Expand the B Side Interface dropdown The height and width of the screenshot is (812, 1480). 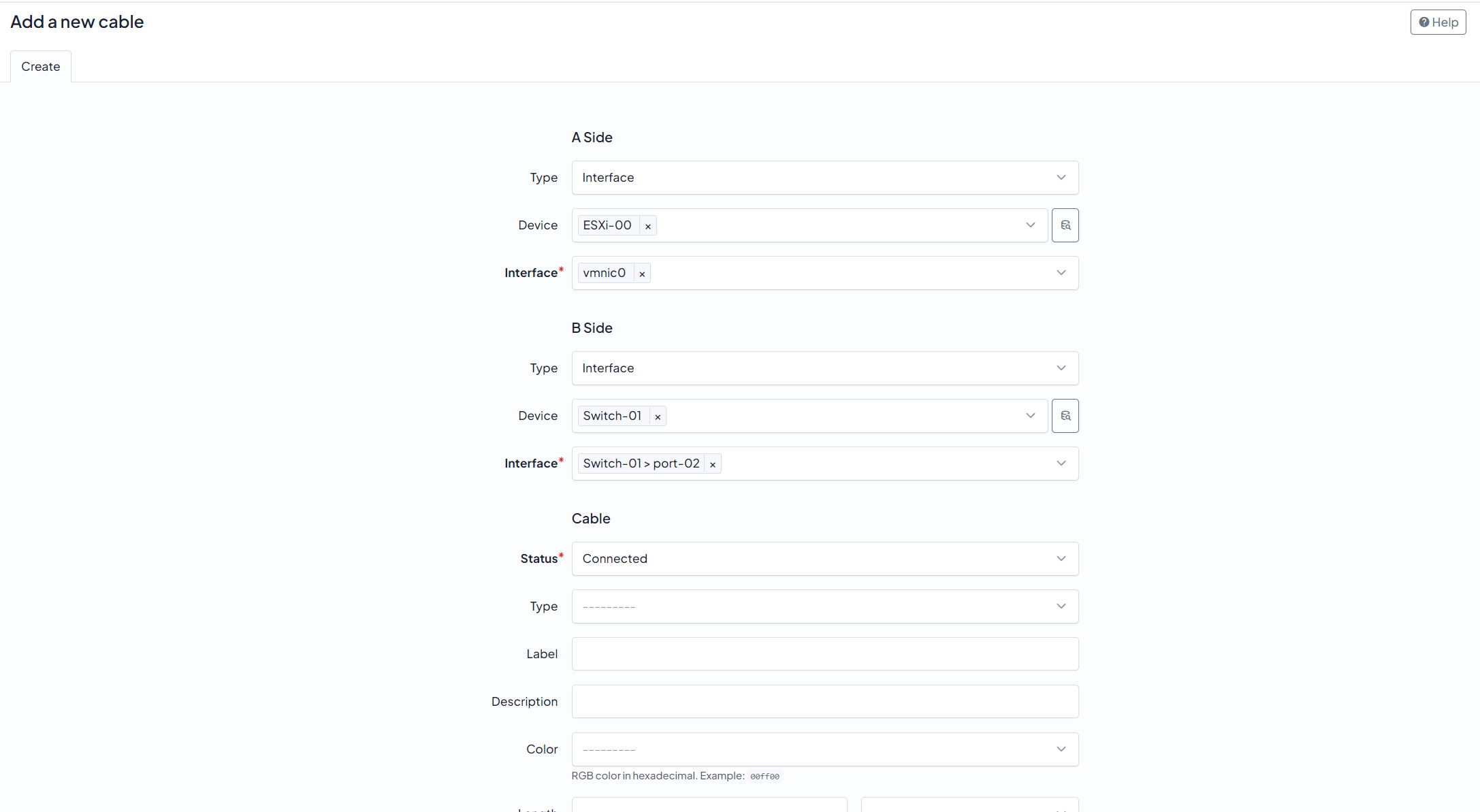click(1061, 464)
